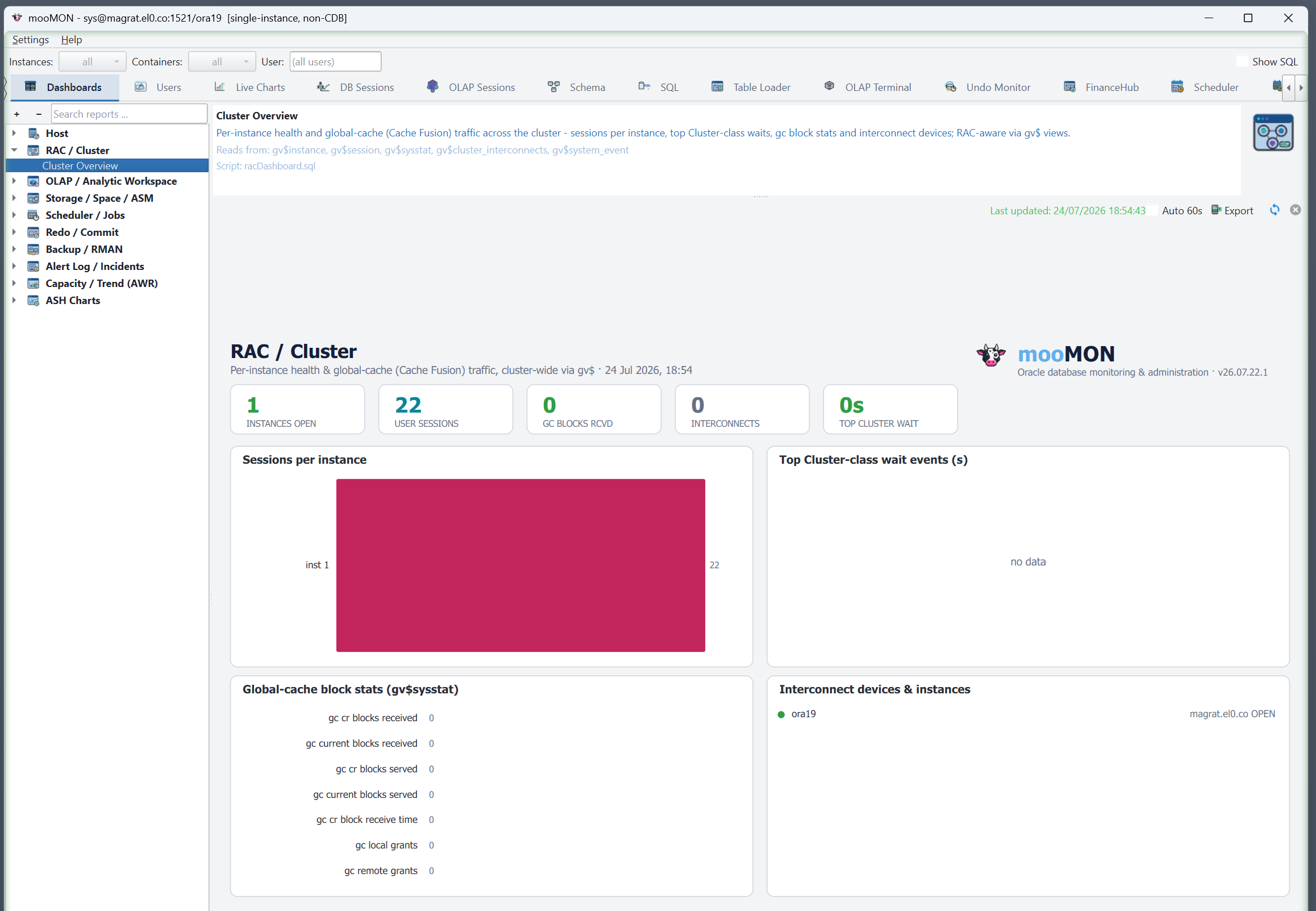Collapse the RAC / Cluster node
Screen dimensions: 1316x911
pos(14,151)
